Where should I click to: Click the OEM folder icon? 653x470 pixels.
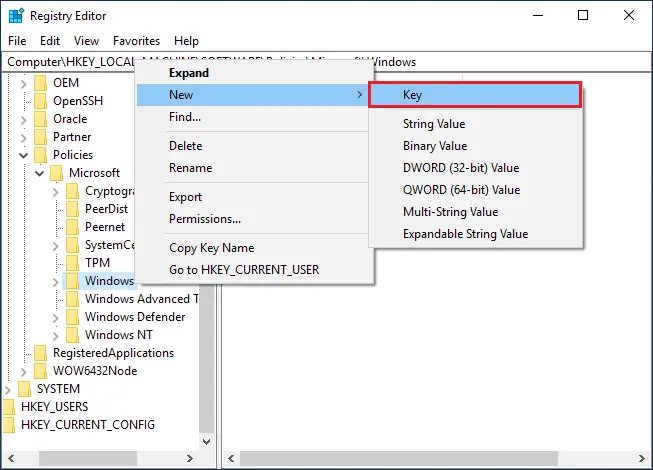(40, 83)
